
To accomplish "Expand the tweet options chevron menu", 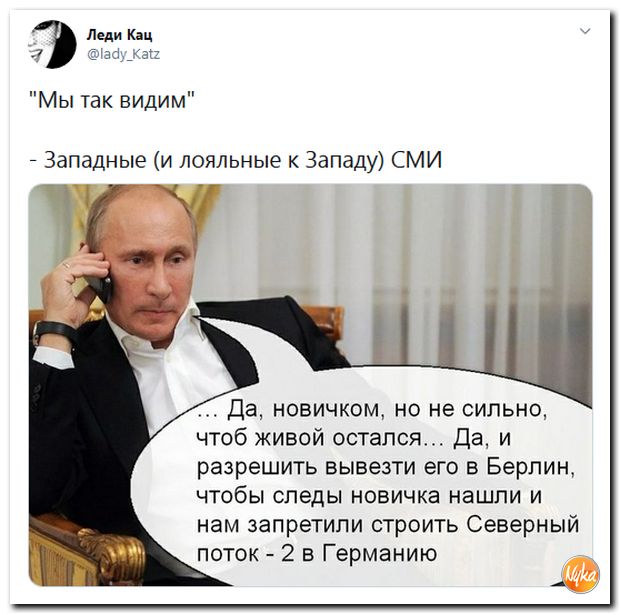I will pyautogui.click(x=585, y=31).
